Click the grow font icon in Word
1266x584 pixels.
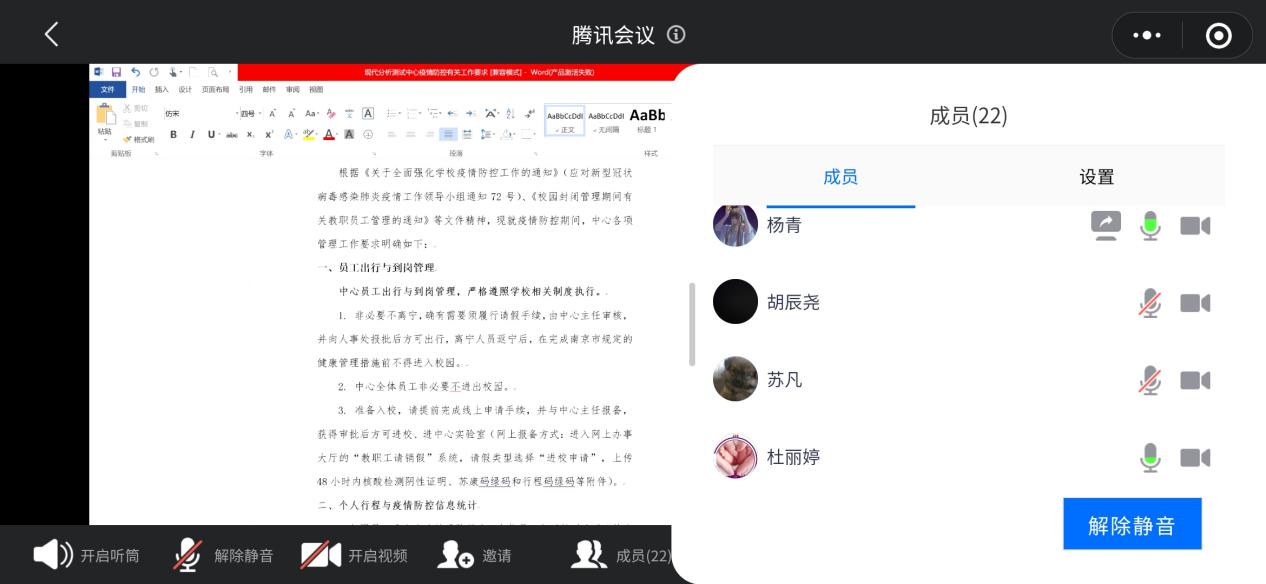click(272, 113)
